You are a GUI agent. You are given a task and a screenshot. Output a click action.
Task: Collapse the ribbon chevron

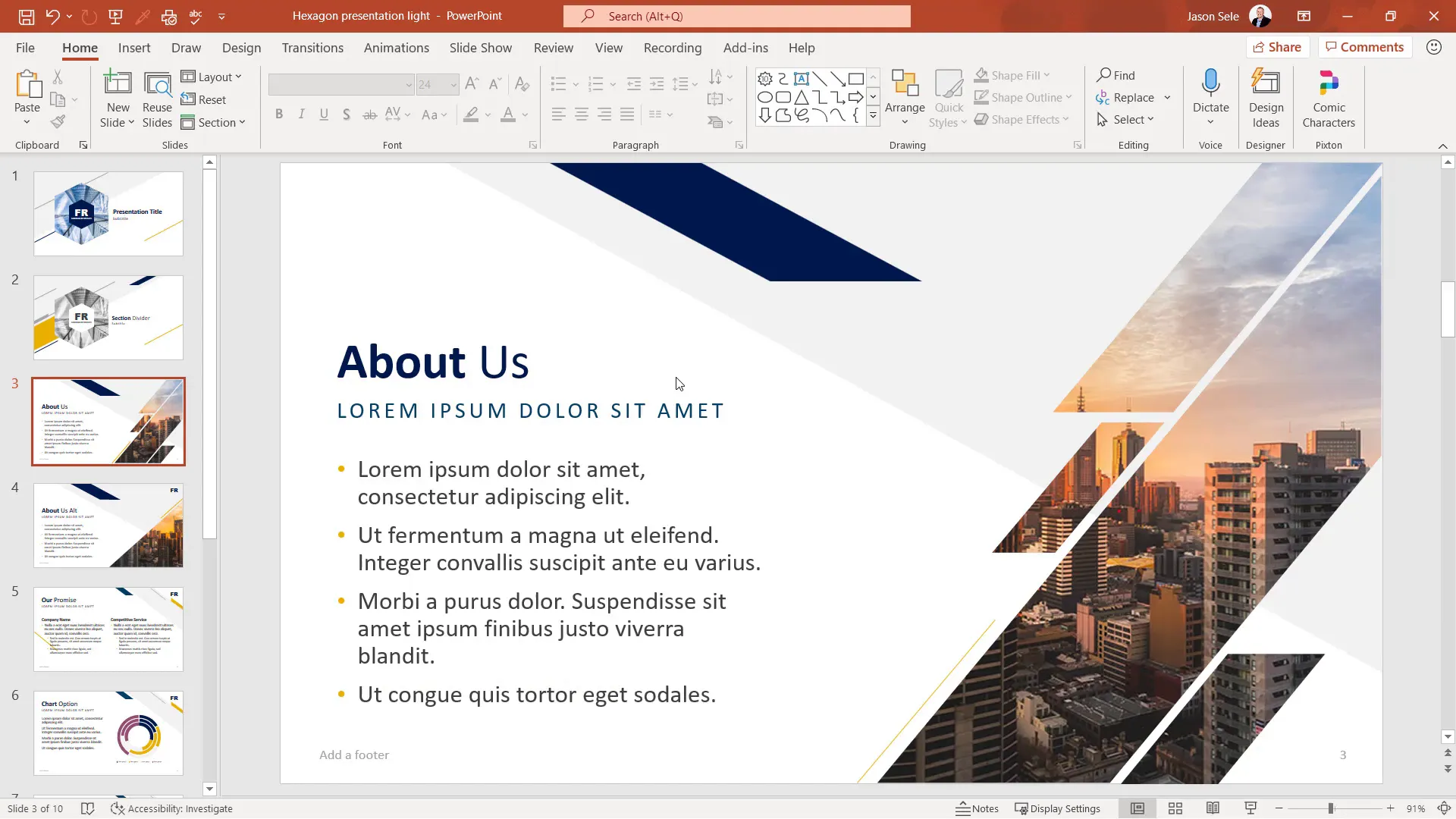click(1442, 146)
